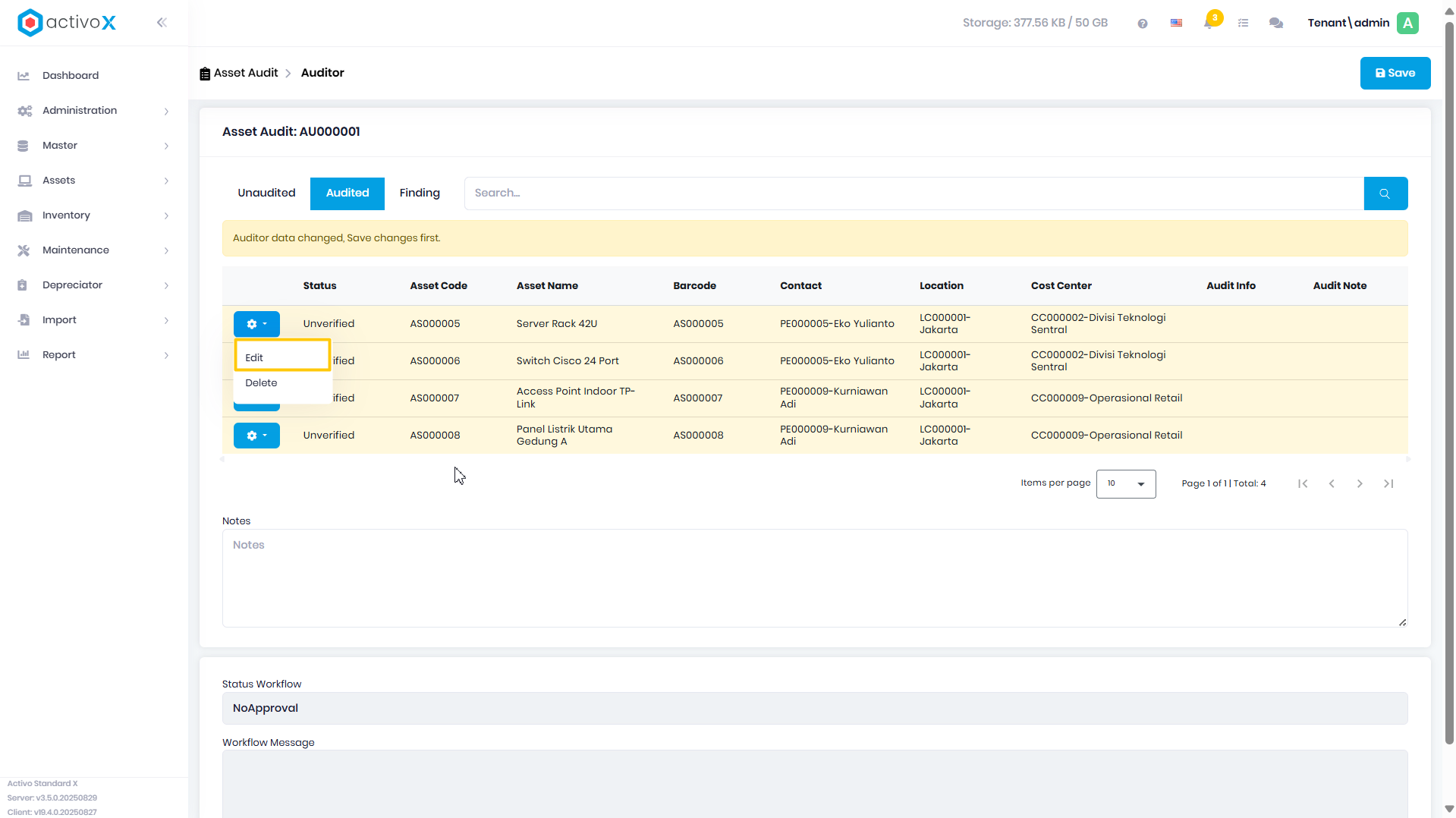This screenshot has width=1456, height=818.
Task: Click the Report bar chart icon
Action: [24, 355]
